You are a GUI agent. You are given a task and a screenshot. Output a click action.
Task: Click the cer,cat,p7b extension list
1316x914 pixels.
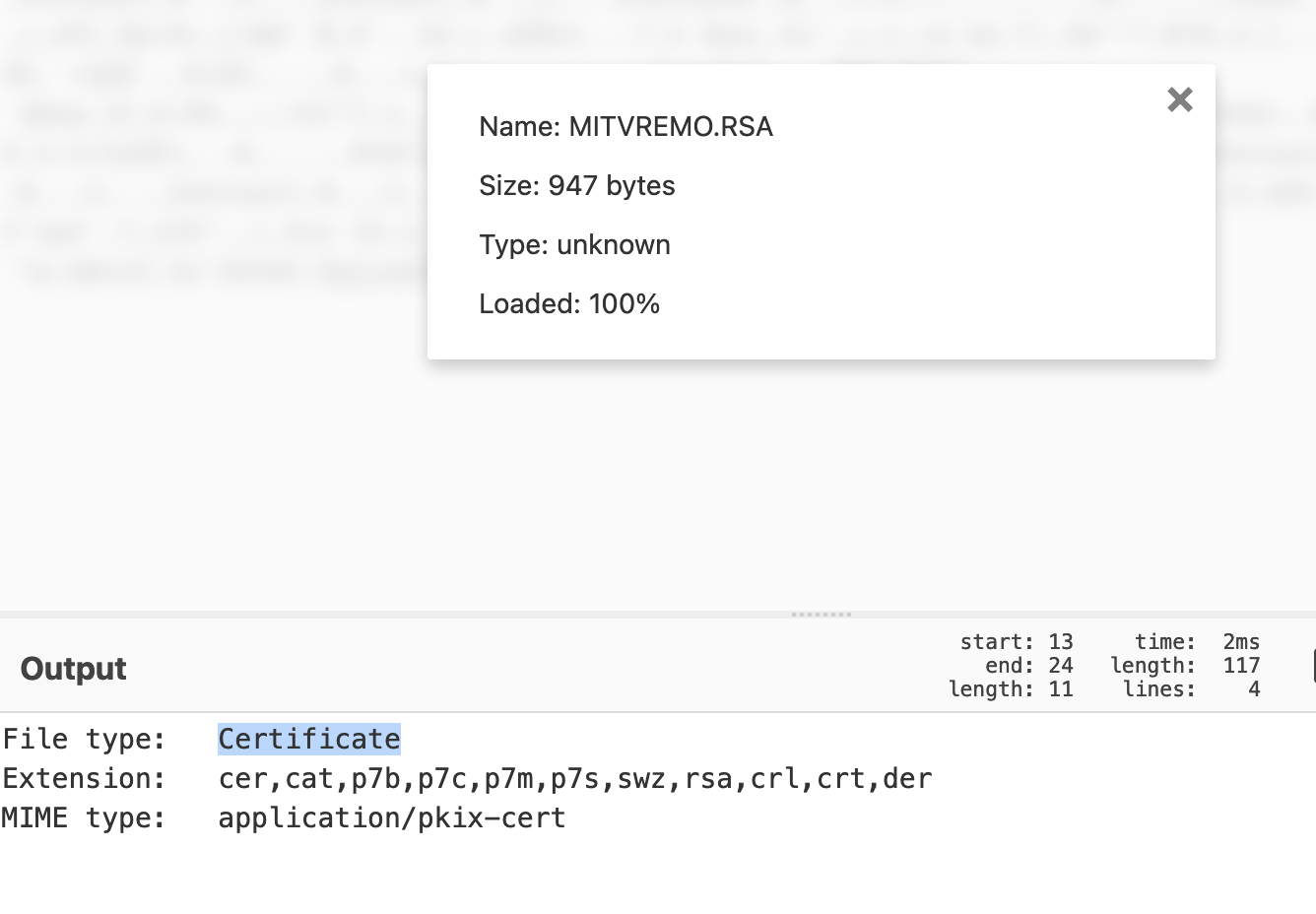pos(574,778)
